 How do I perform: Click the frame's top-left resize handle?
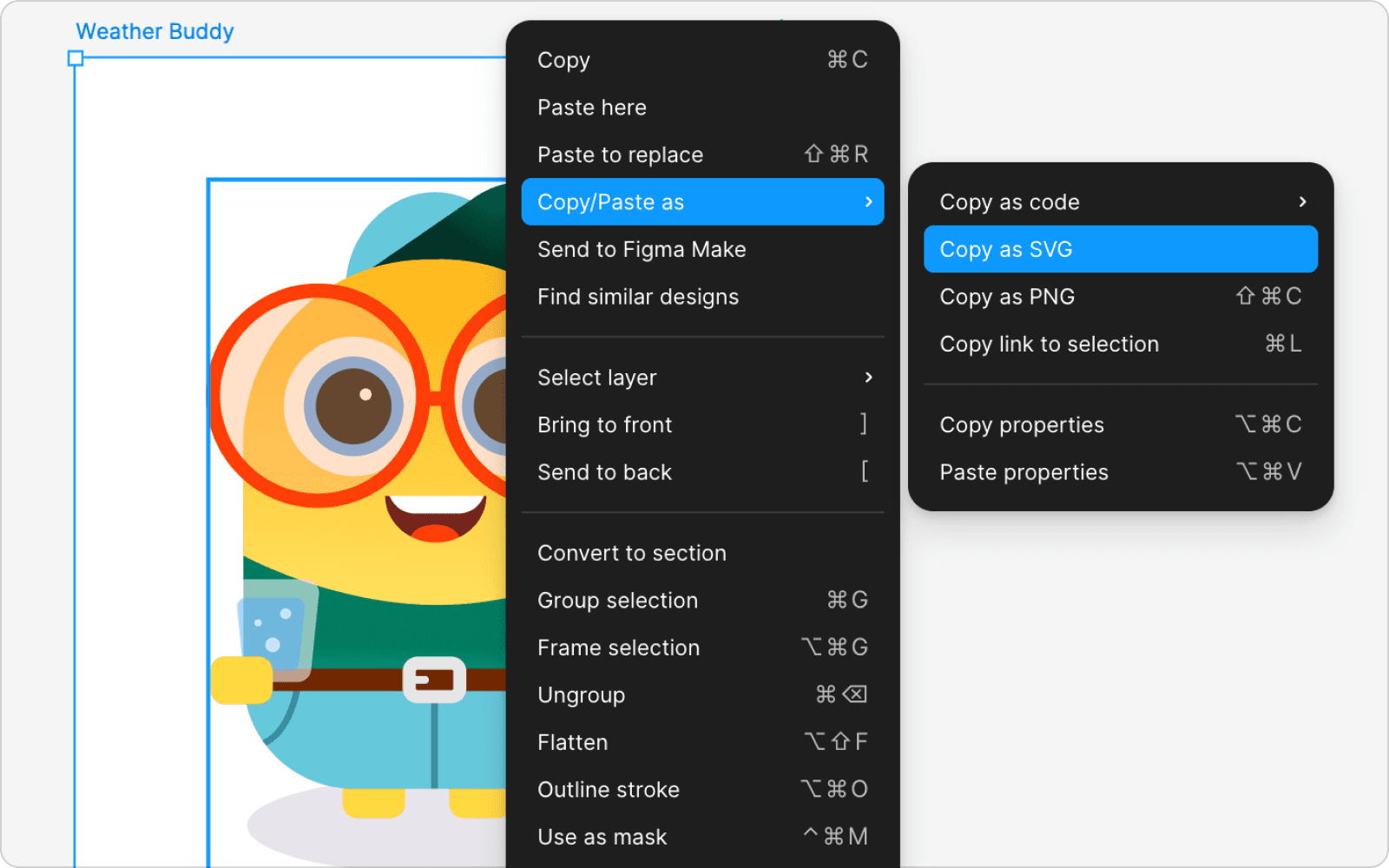pyautogui.click(x=76, y=58)
